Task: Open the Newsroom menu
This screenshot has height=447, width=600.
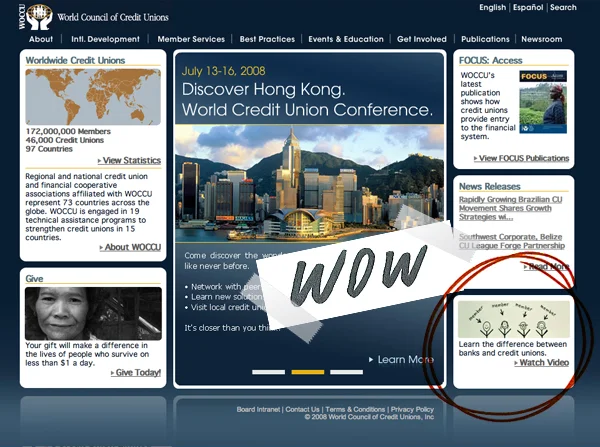Action: click(541, 39)
